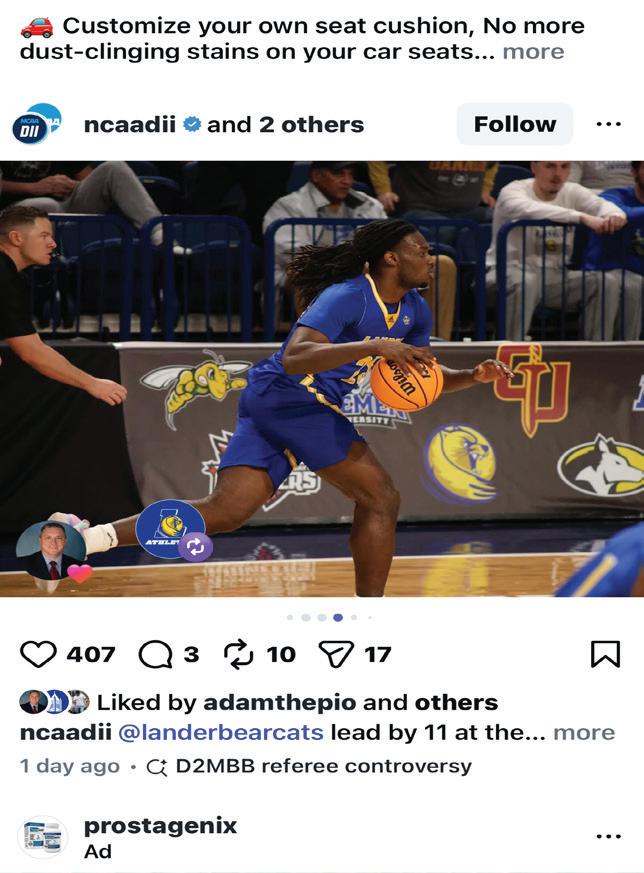Save the post with bookmark icon

605,654
